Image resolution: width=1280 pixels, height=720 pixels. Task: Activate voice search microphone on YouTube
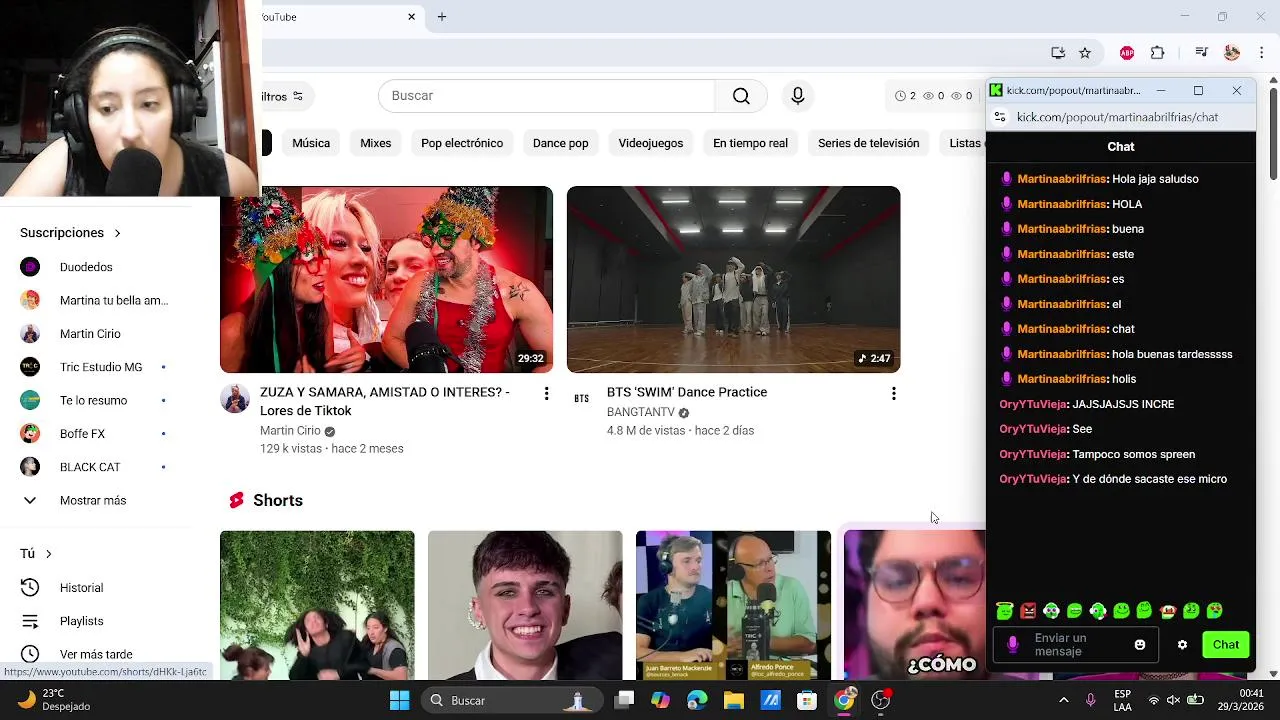pyautogui.click(x=798, y=96)
